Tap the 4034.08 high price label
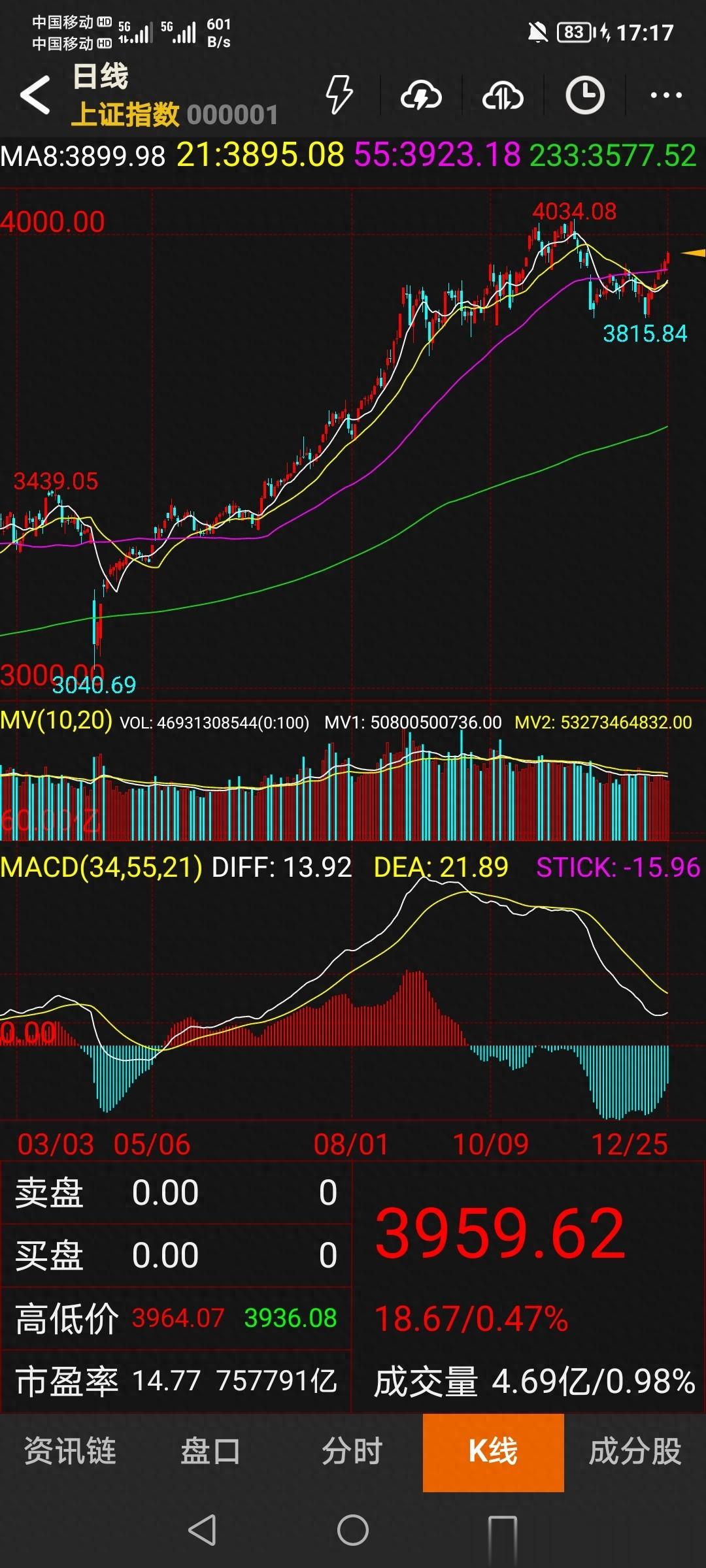 coord(575,211)
